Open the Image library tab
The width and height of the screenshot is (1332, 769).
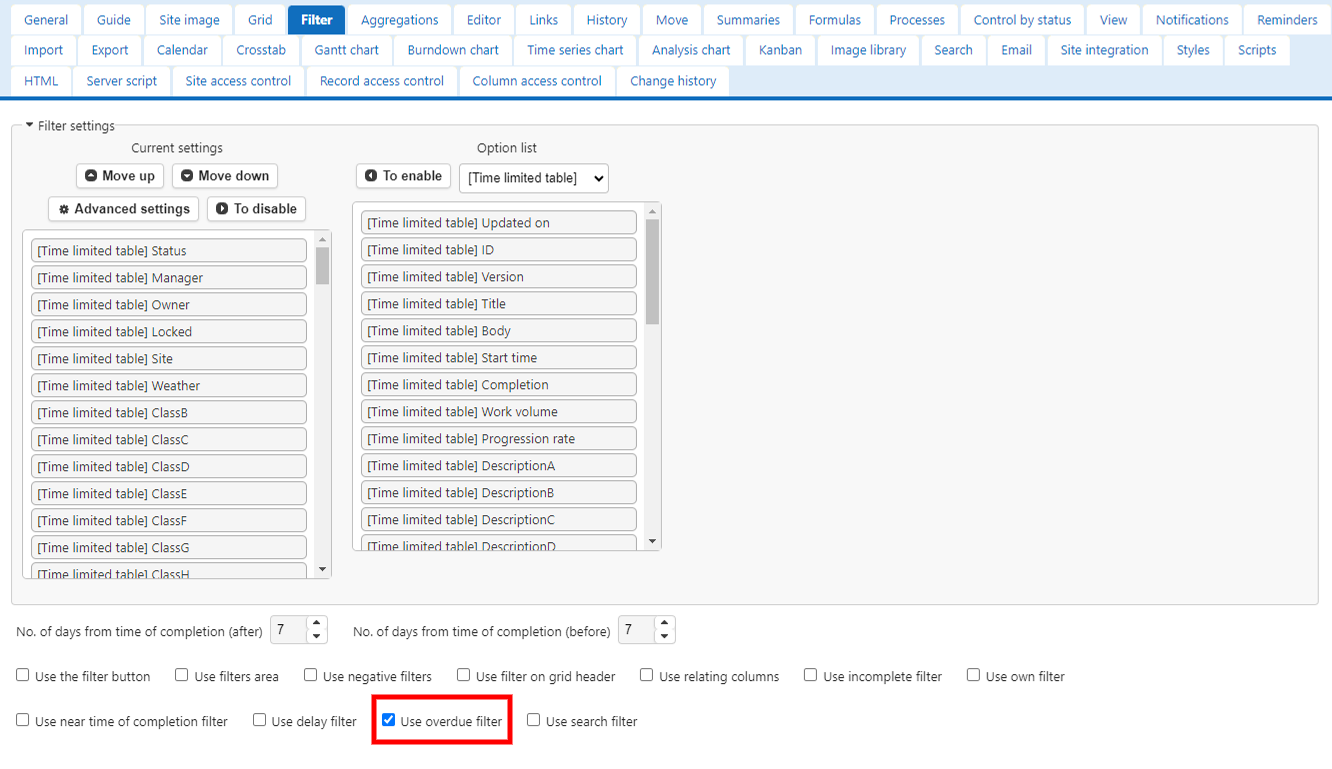click(868, 50)
